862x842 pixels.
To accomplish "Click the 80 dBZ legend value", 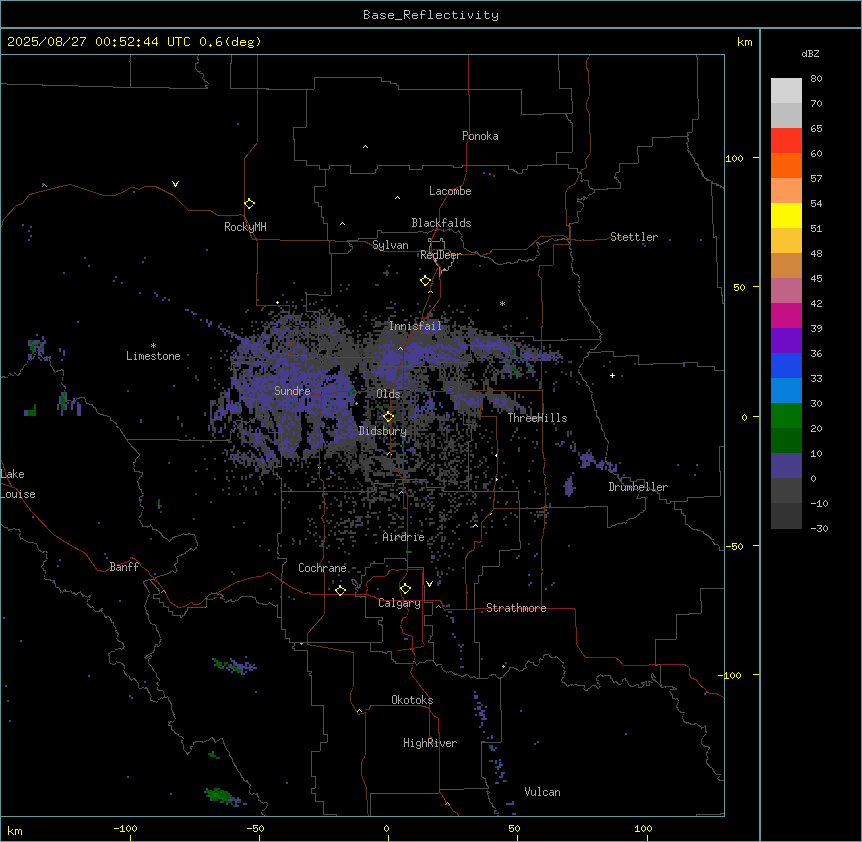I will 816,79.
